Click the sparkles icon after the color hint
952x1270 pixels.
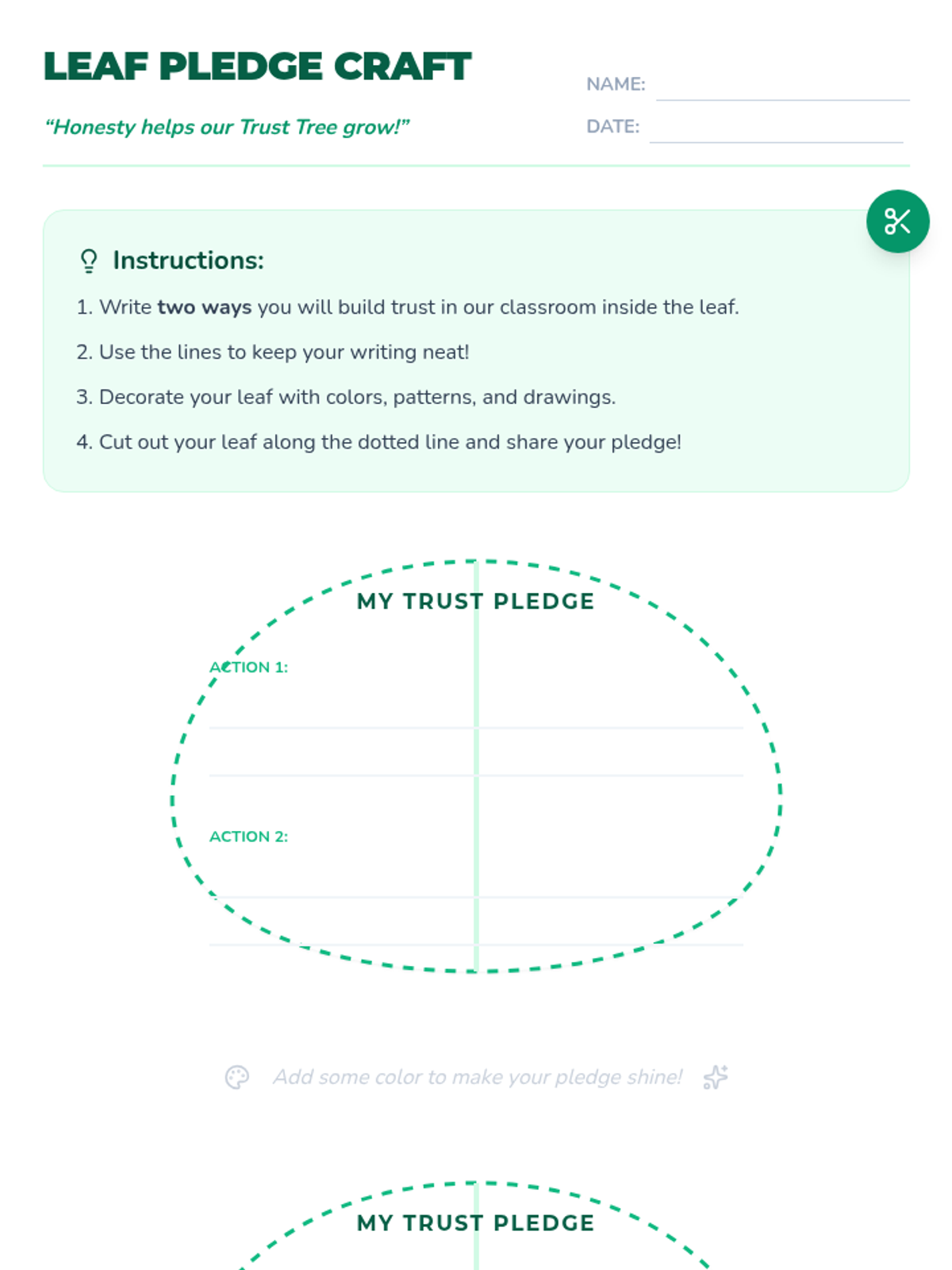716,1077
